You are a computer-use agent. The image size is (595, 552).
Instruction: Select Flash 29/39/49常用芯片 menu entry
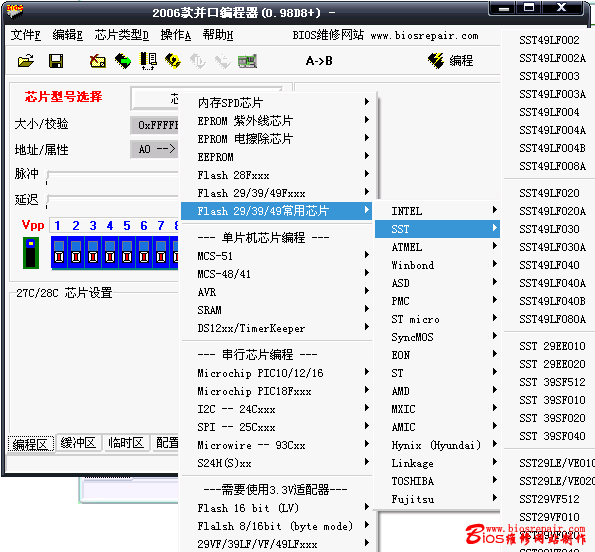pyautogui.click(x=276, y=211)
